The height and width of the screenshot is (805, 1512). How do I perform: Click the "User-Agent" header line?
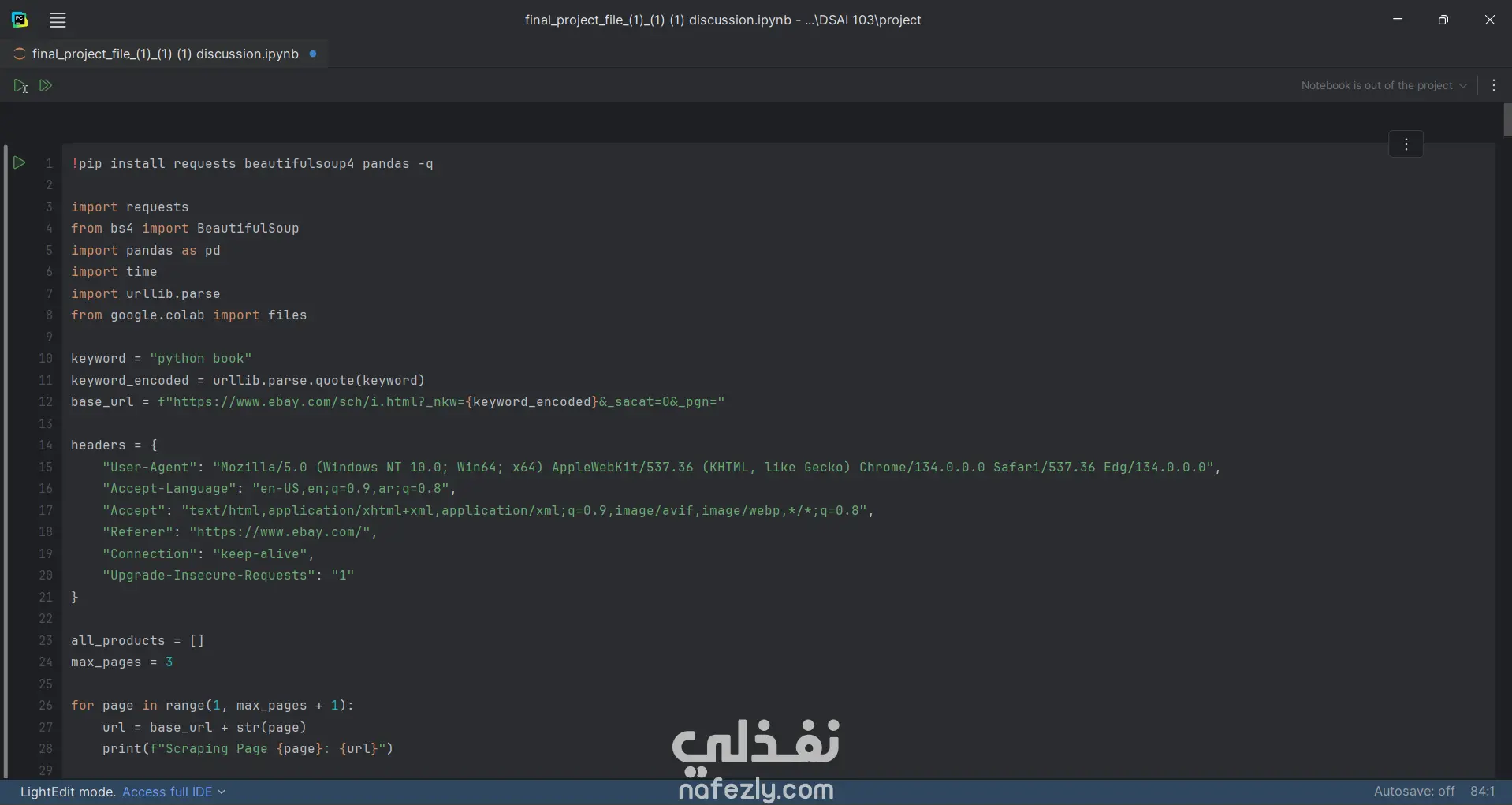(x=662, y=468)
